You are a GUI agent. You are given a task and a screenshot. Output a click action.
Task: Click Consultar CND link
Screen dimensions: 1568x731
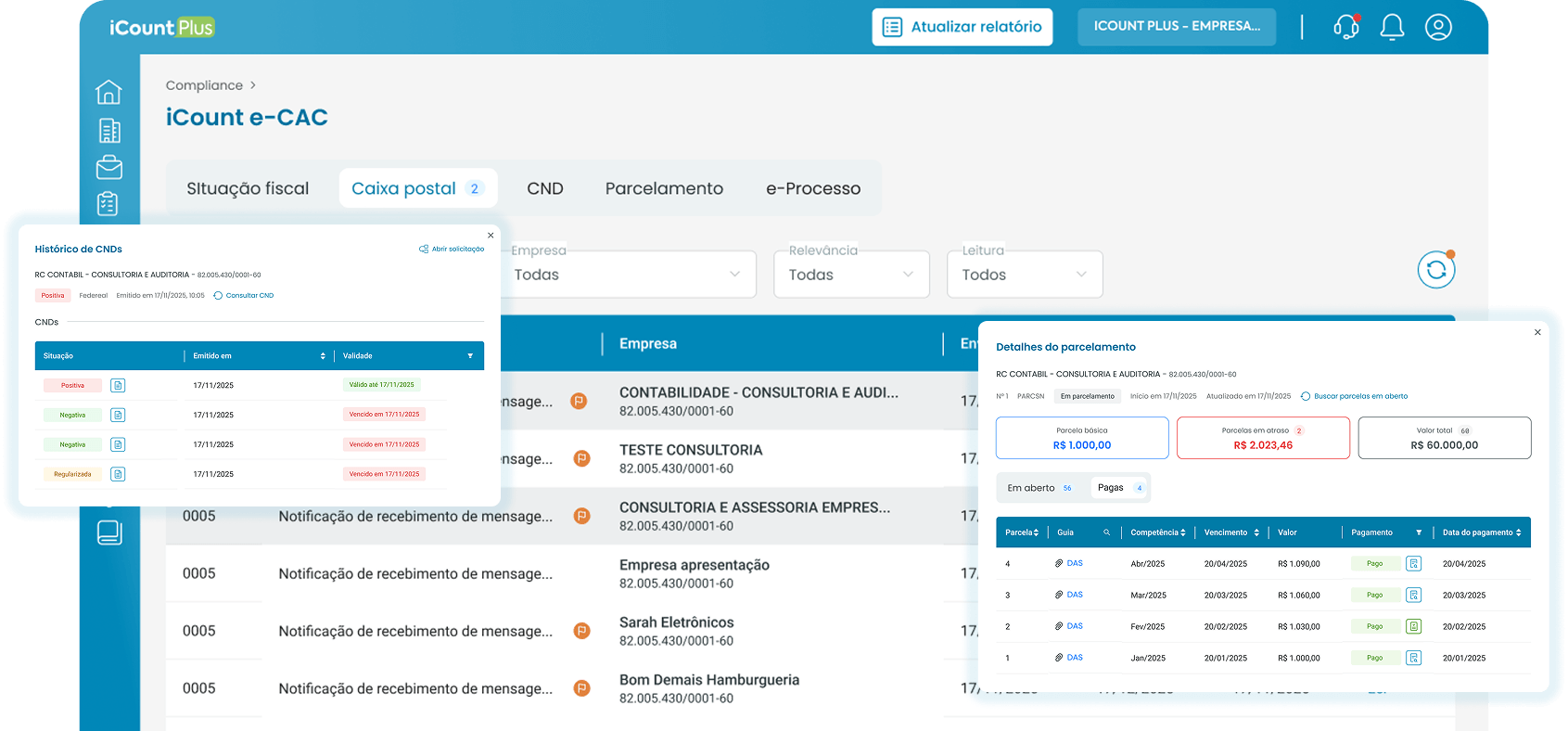[244, 296]
